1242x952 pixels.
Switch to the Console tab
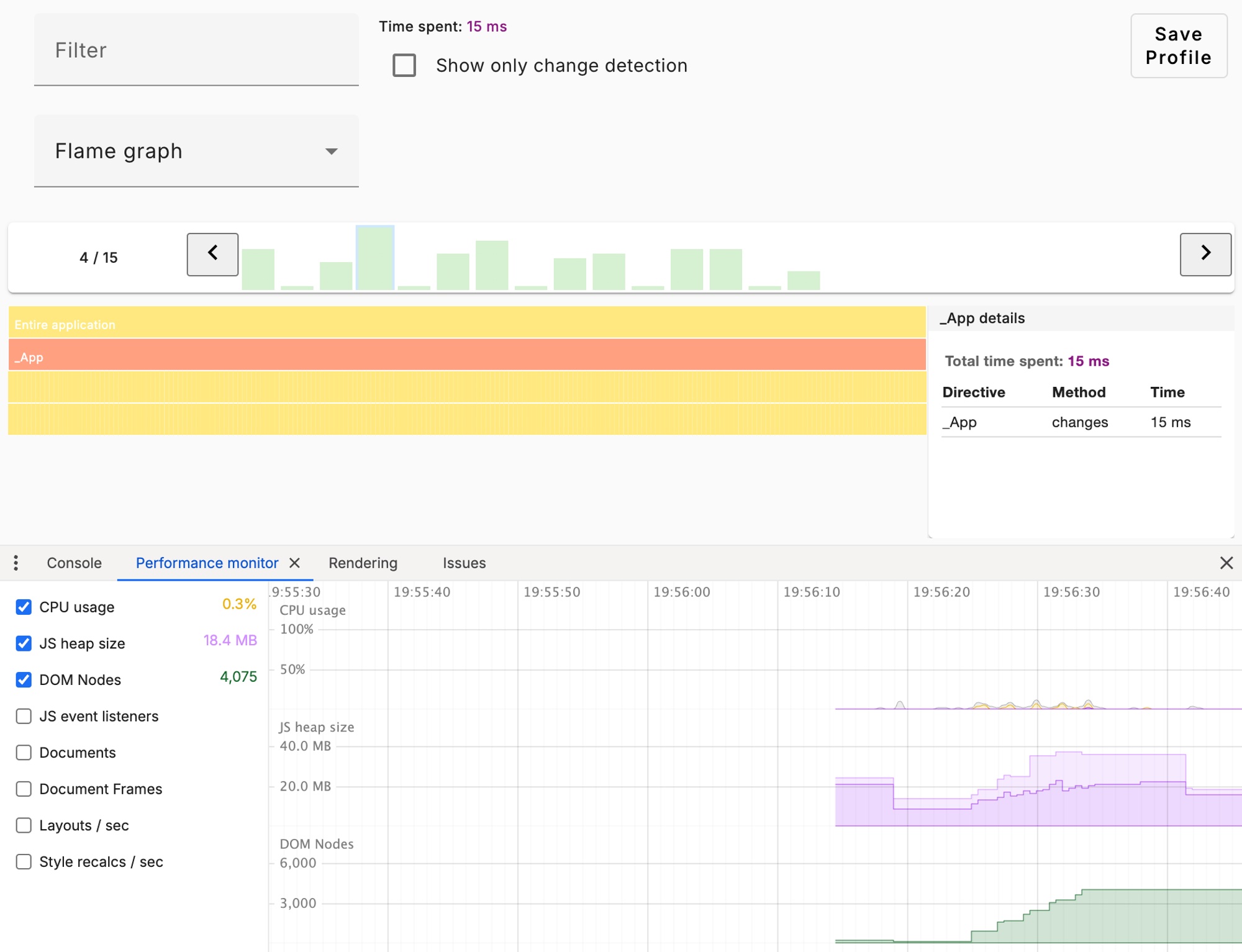(73, 563)
